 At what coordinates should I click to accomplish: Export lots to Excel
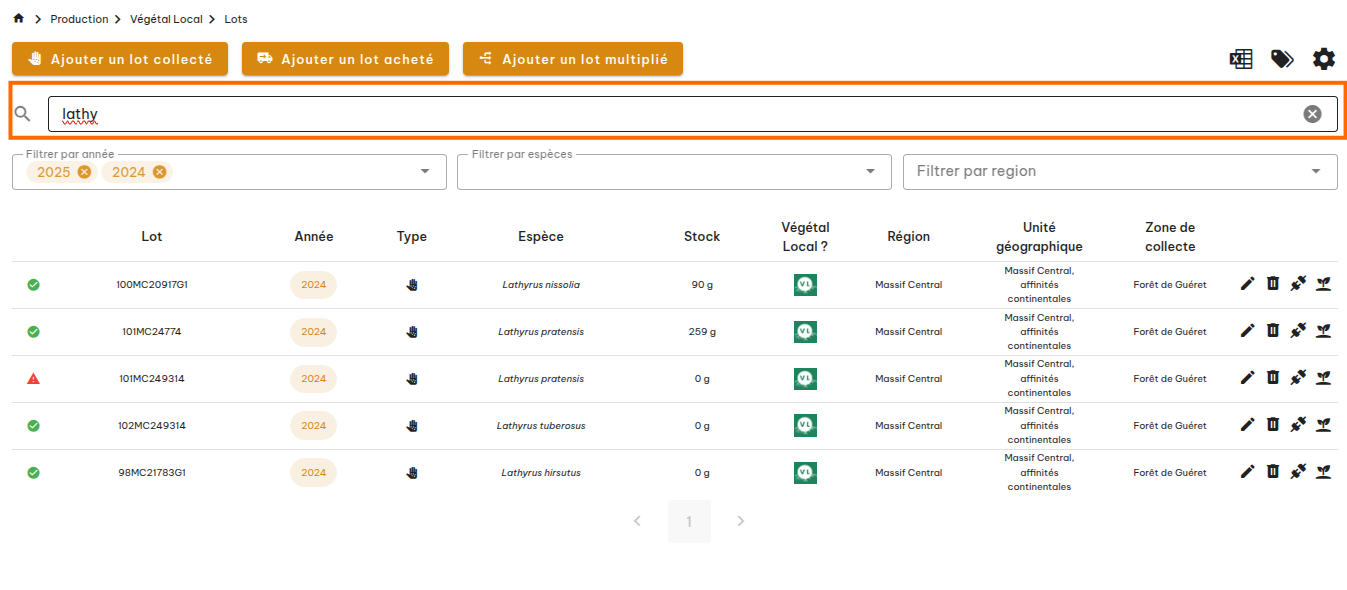pyautogui.click(x=1241, y=59)
